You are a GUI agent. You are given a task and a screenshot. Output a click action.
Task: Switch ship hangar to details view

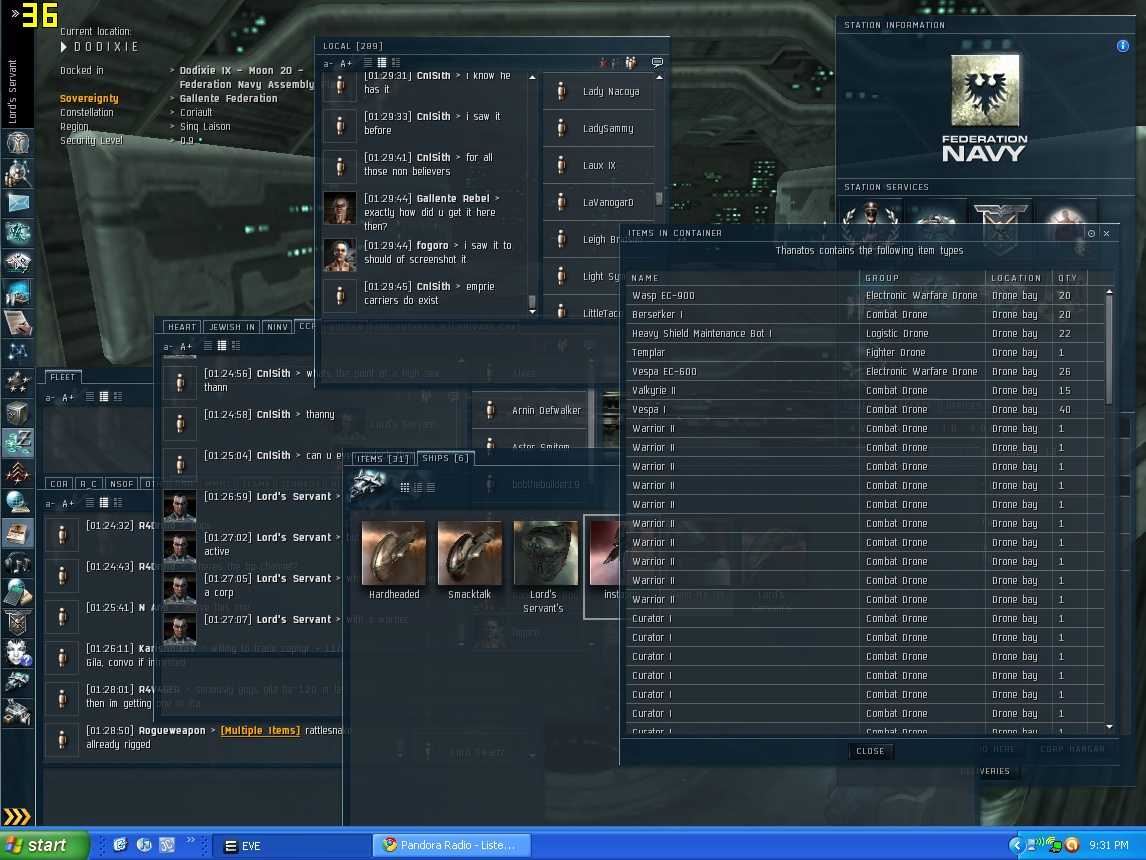tap(418, 487)
